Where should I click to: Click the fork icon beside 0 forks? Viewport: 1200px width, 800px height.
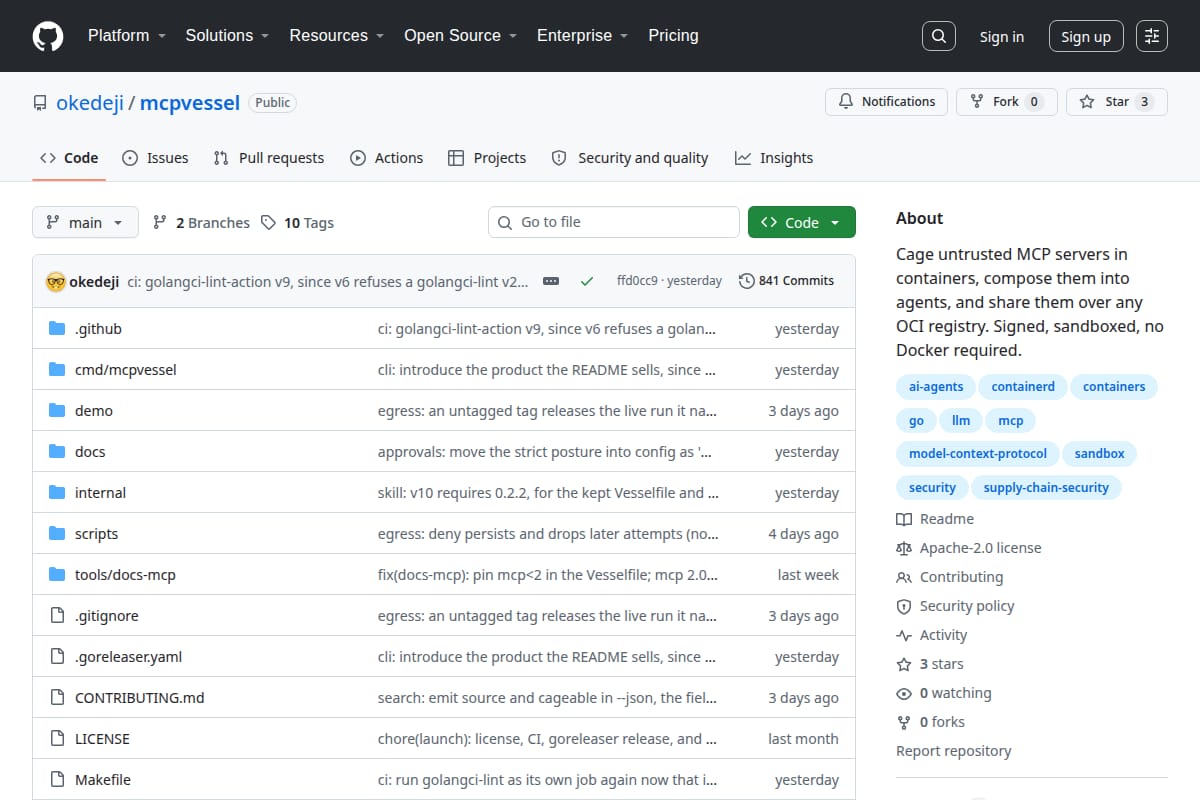click(904, 722)
